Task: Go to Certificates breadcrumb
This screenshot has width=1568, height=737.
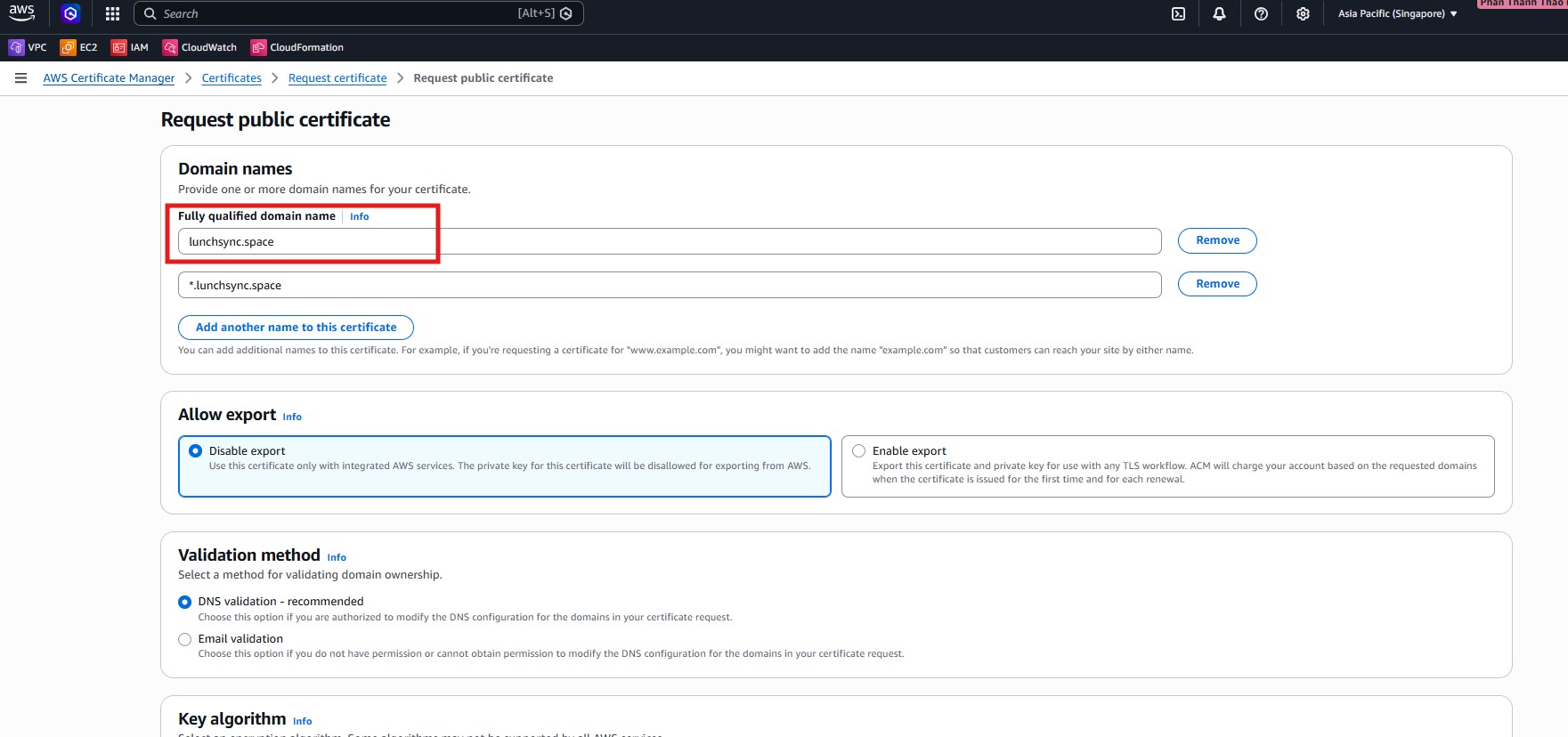Action: [232, 78]
